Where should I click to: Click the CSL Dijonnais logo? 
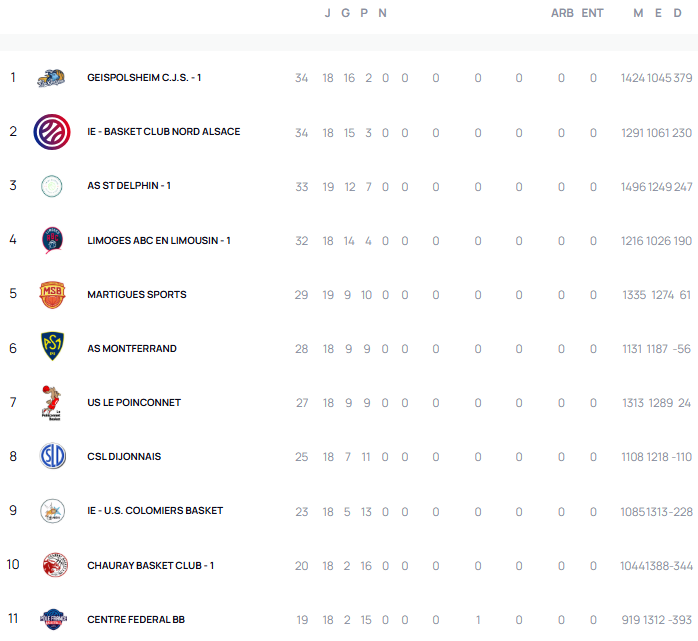point(52,456)
